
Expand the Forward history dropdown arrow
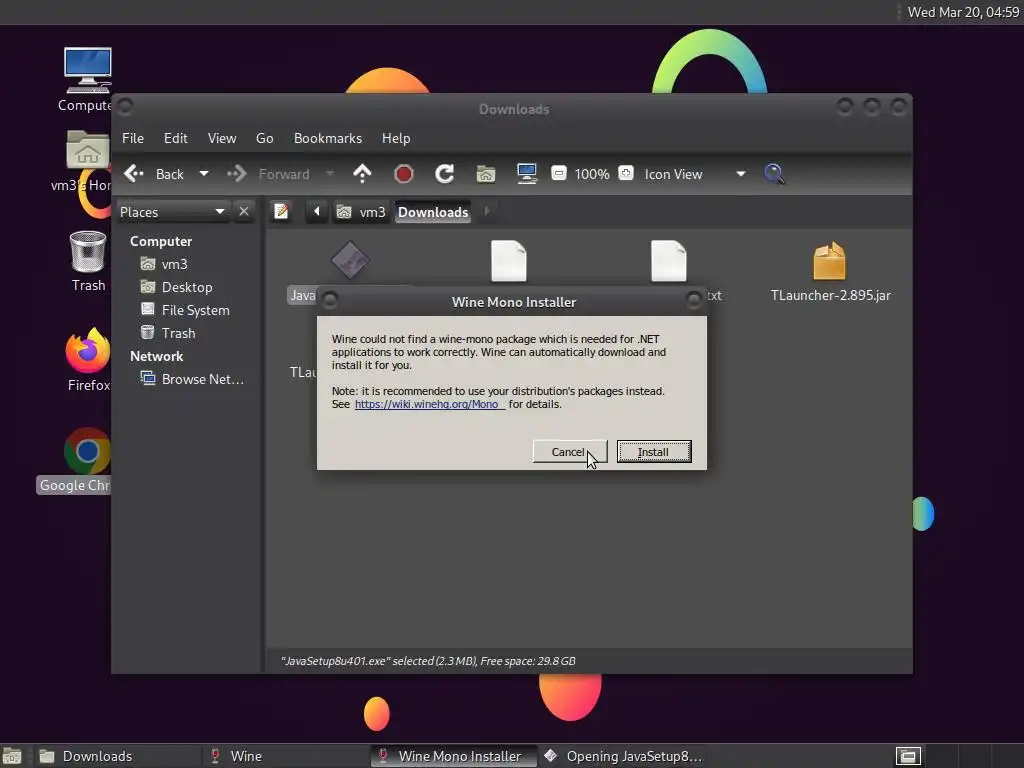330,174
